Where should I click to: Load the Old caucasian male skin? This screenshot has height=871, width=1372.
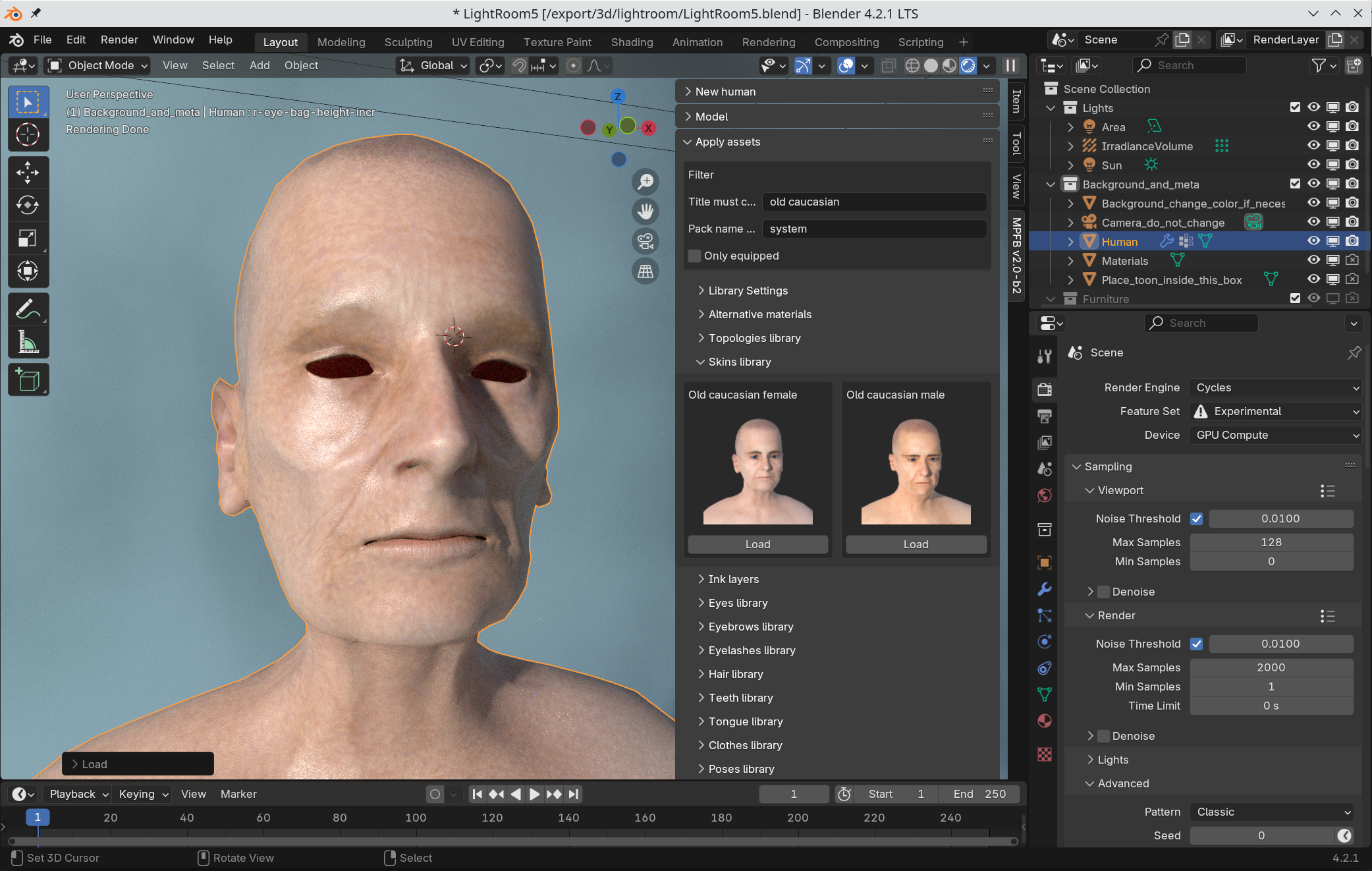pos(916,544)
